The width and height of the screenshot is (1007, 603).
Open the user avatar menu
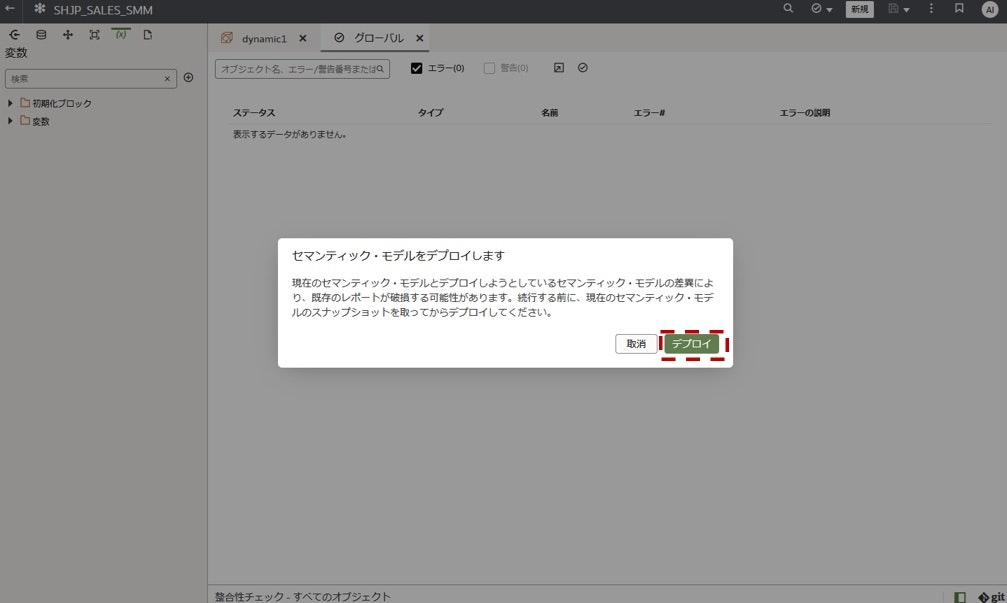tap(990, 10)
